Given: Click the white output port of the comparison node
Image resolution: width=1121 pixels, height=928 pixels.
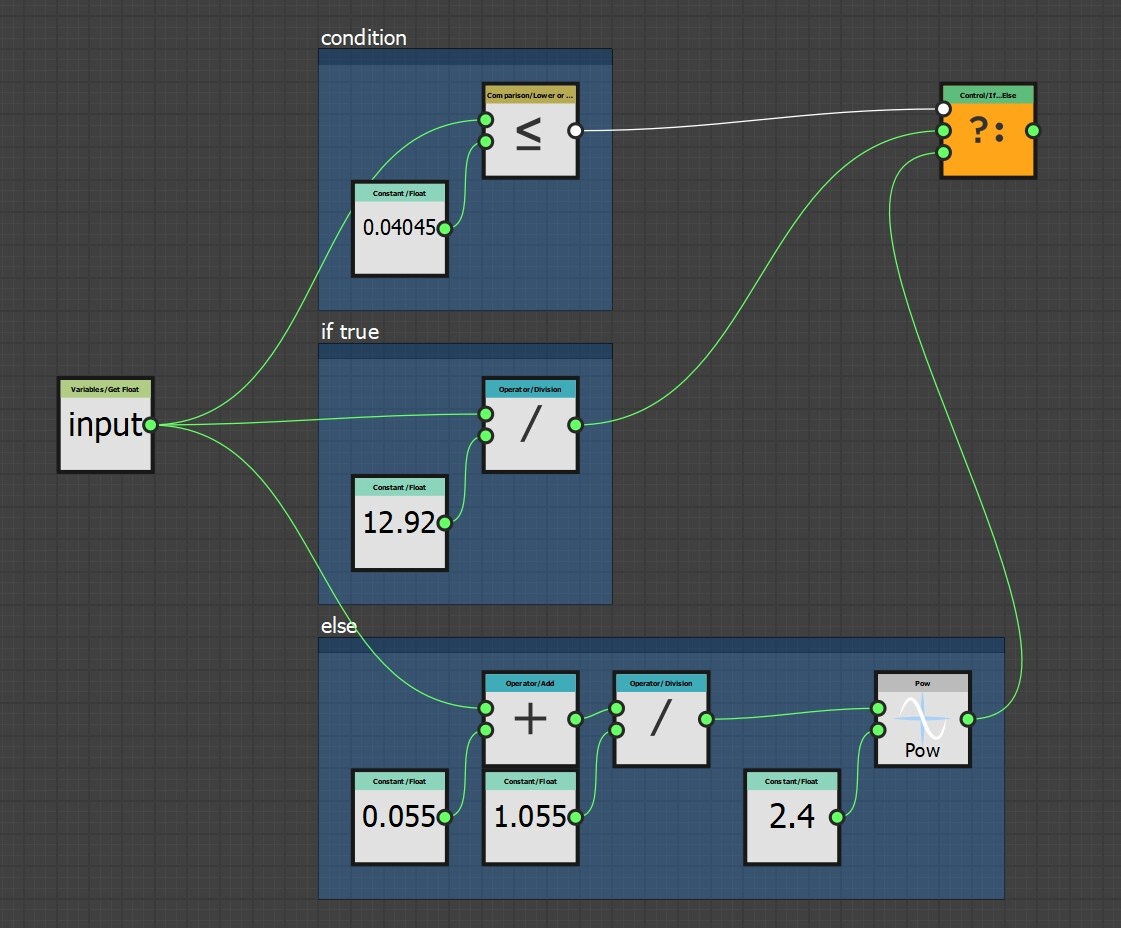Looking at the screenshot, I should (574, 131).
